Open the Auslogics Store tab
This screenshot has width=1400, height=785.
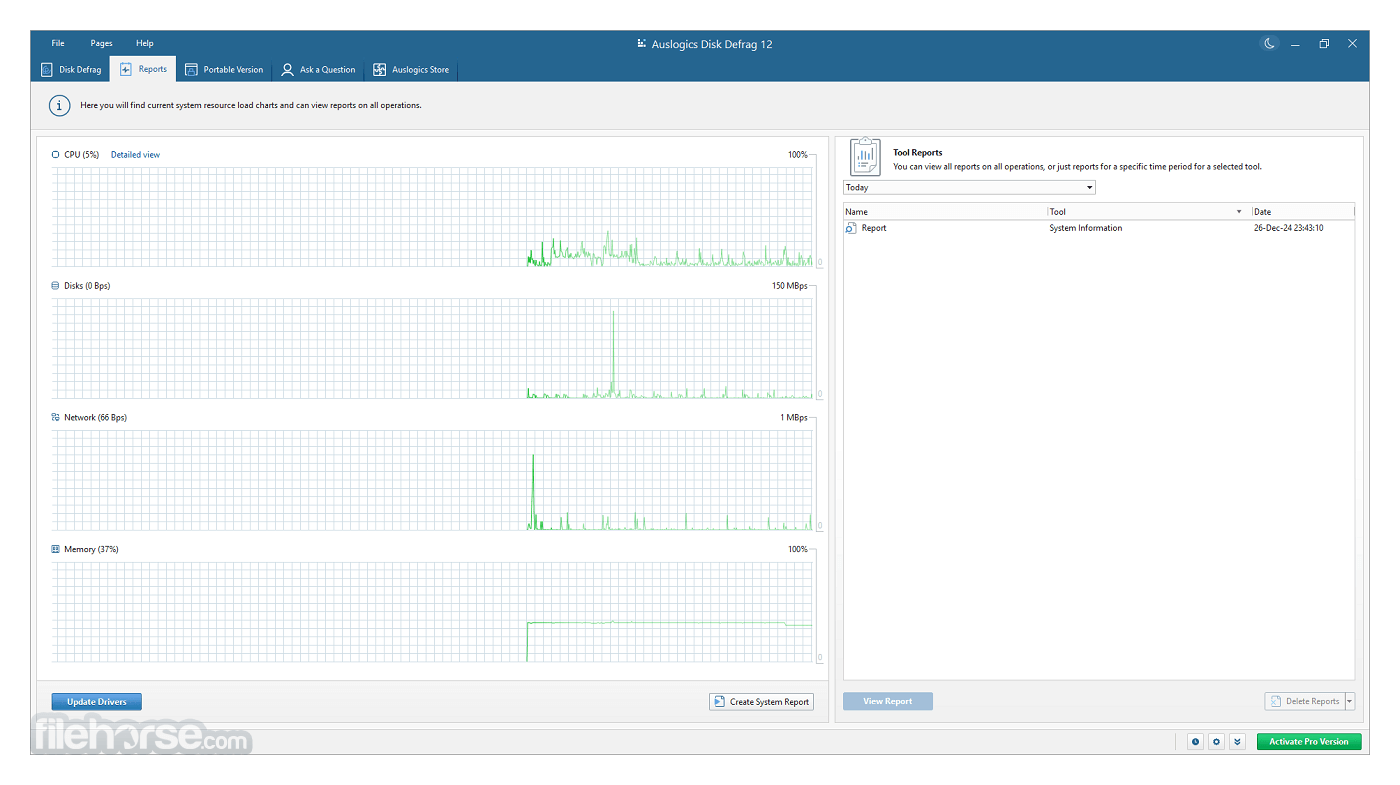(x=411, y=70)
